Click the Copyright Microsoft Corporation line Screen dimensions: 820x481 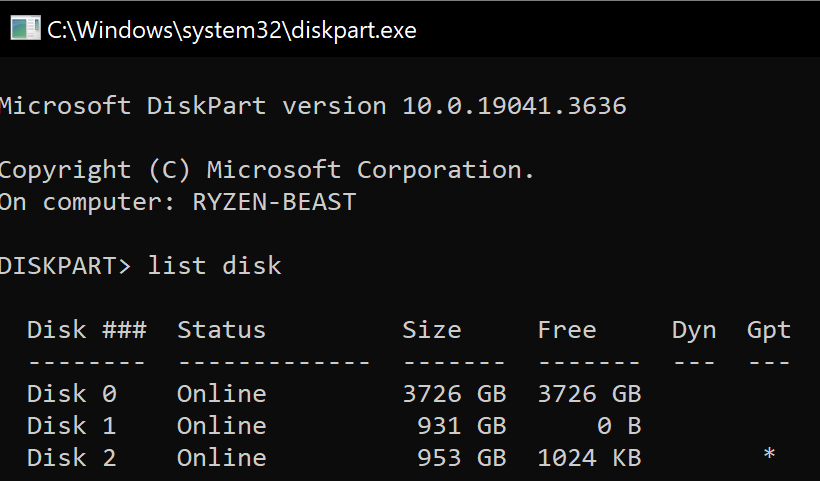[x=267, y=170]
